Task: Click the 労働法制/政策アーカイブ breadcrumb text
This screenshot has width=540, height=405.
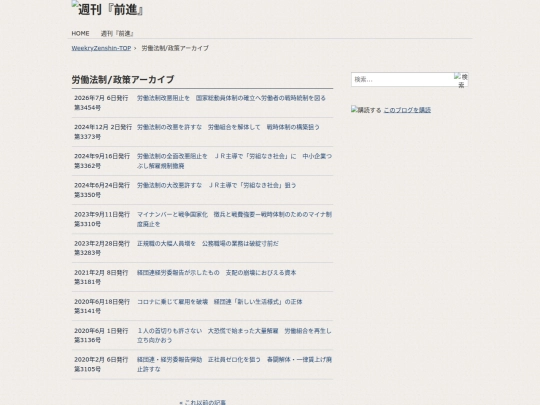Action: coord(175,48)
